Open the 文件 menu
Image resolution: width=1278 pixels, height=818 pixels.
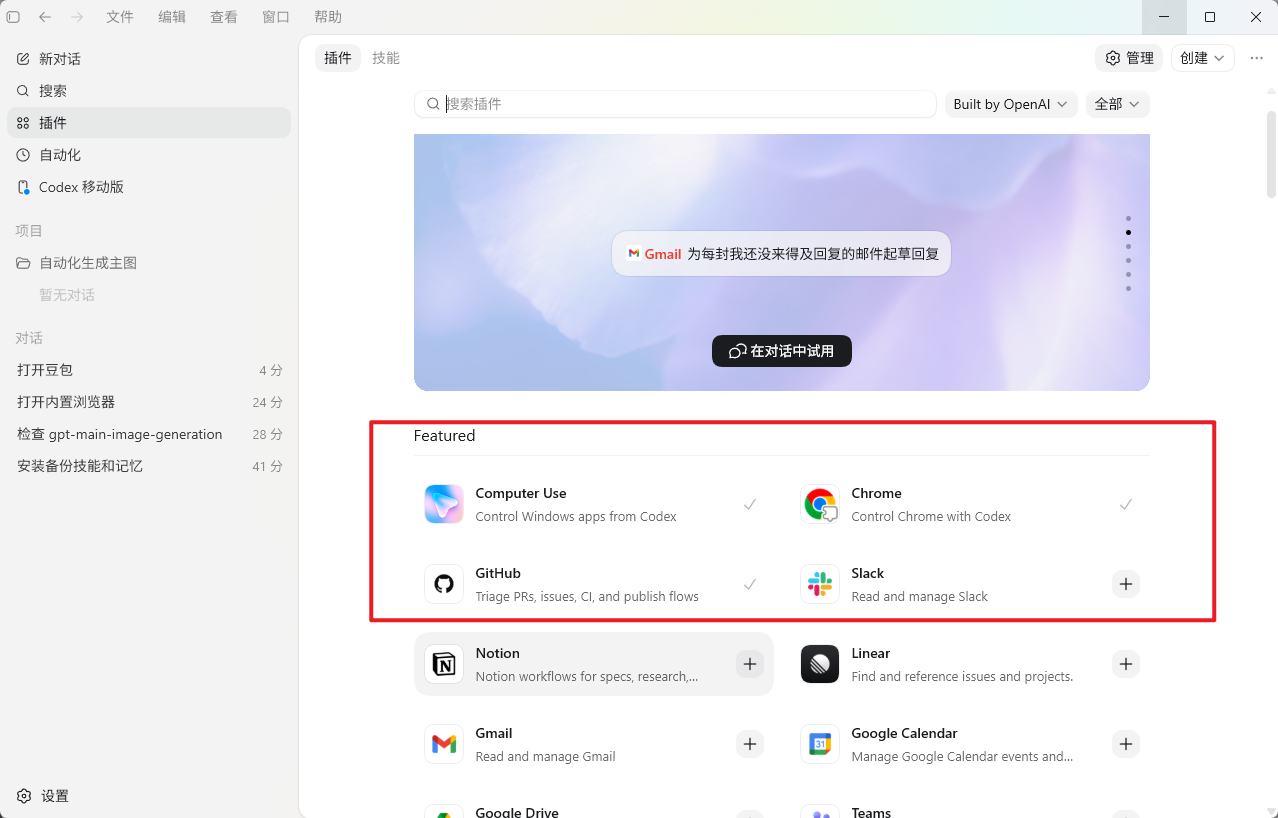point(120,17)
